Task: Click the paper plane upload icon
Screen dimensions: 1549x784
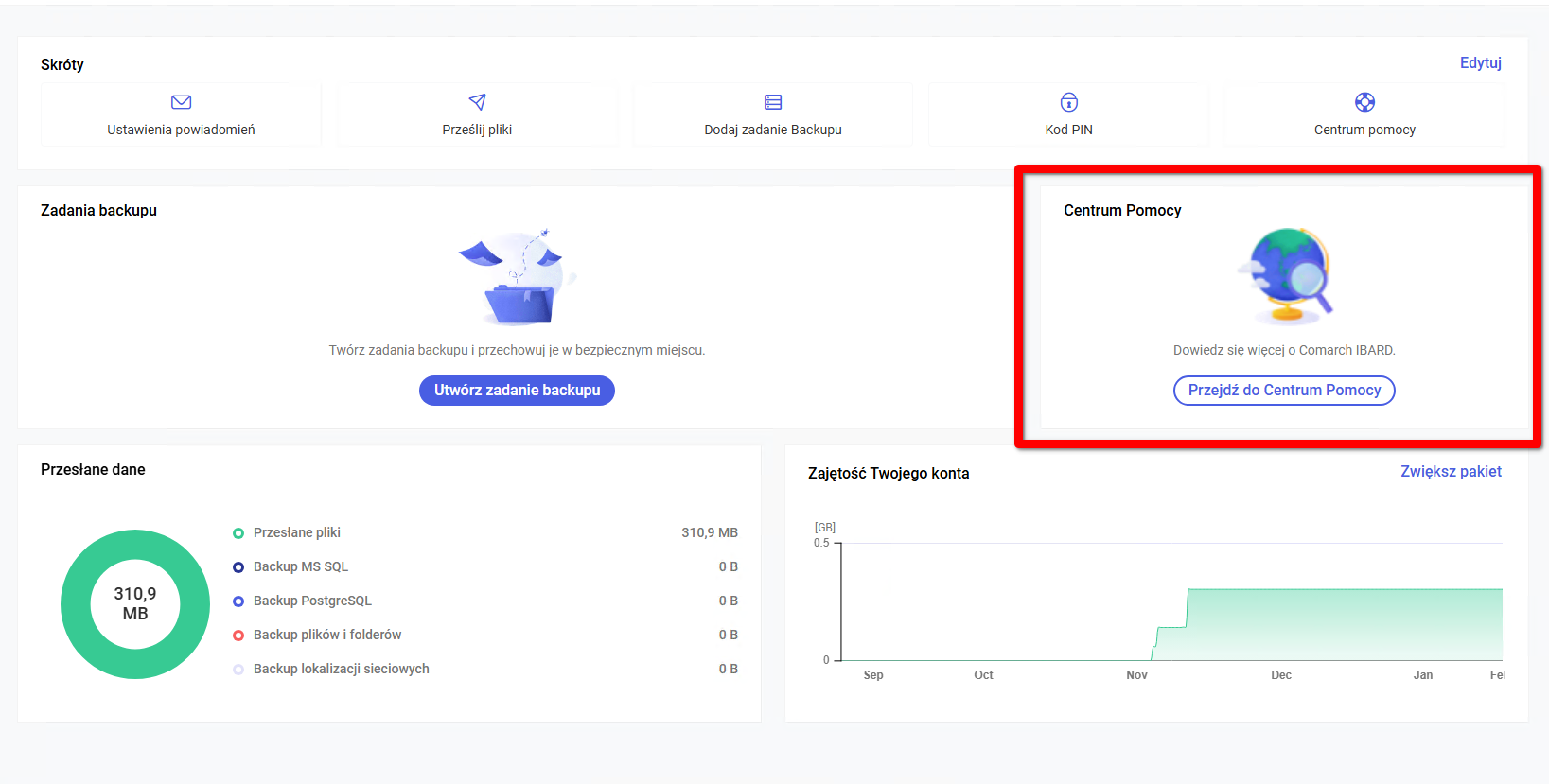Action: pyautogui.click(x=477, y=102)
